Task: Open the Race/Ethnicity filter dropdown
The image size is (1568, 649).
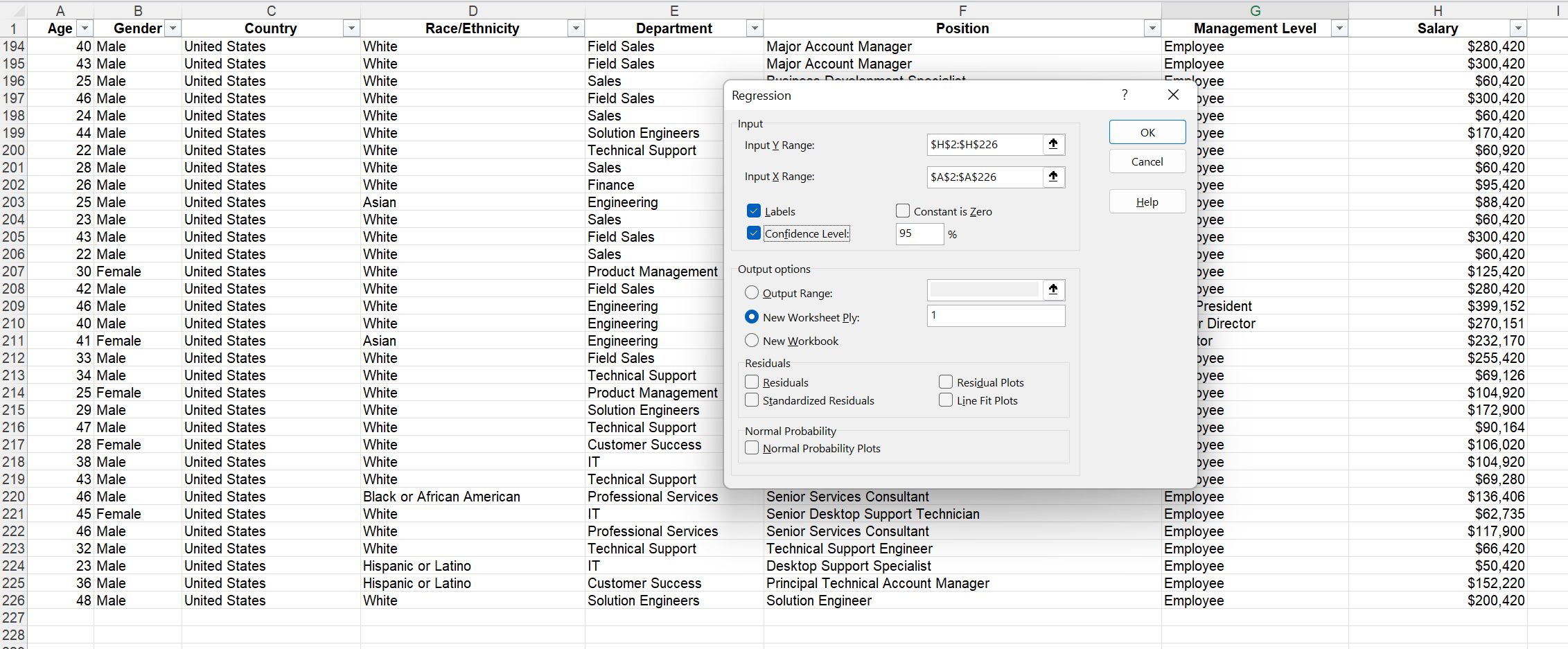Action: coord(576,28)
